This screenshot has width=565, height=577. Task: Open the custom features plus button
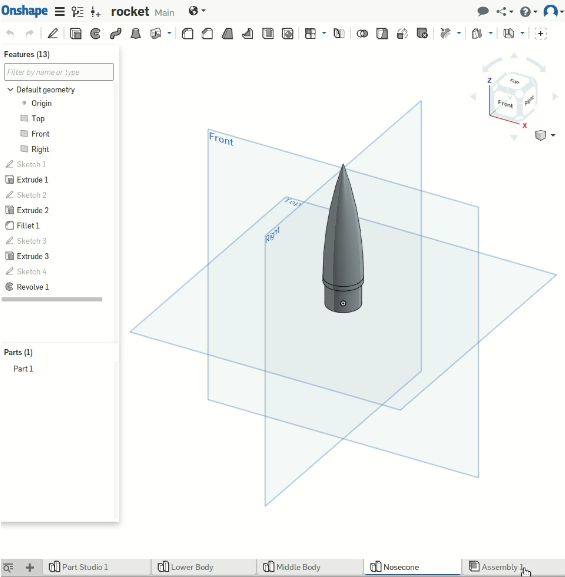click(x=540, y=34)
